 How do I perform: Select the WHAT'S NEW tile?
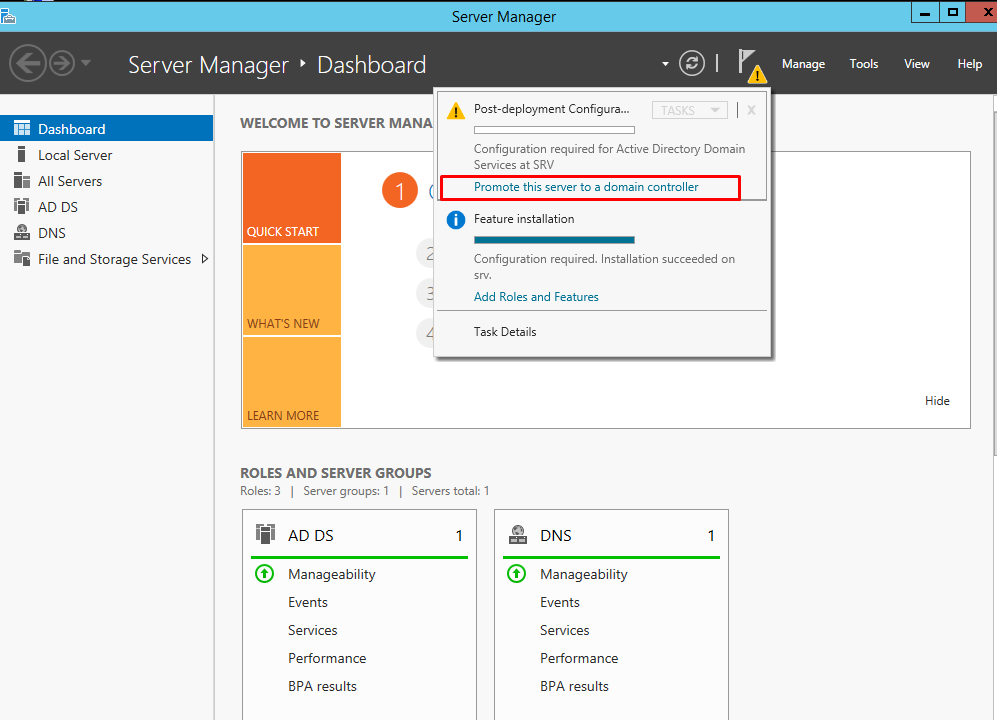pos(292,290)
